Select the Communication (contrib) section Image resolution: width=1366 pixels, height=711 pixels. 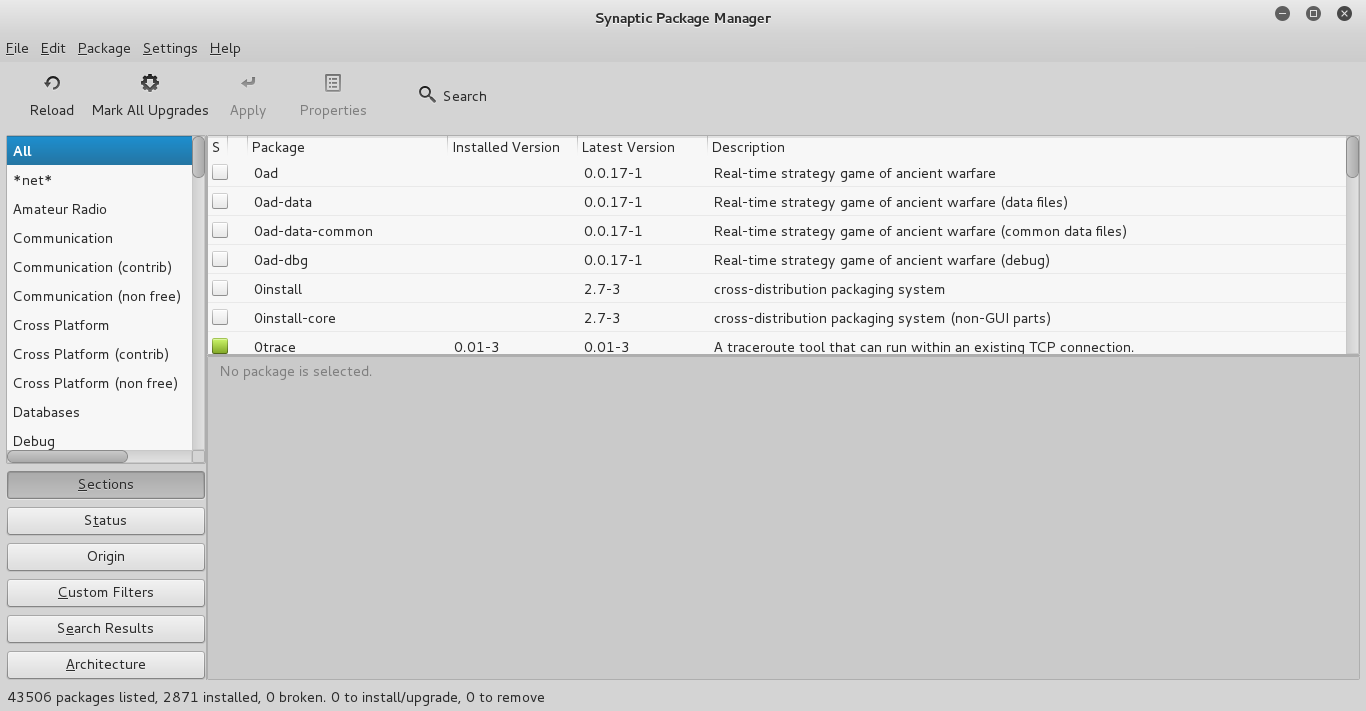(99, 267)
